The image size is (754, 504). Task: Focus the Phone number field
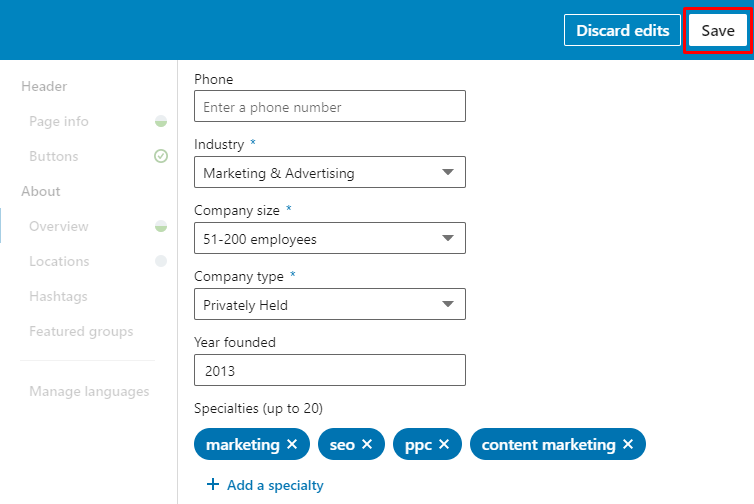330,106
